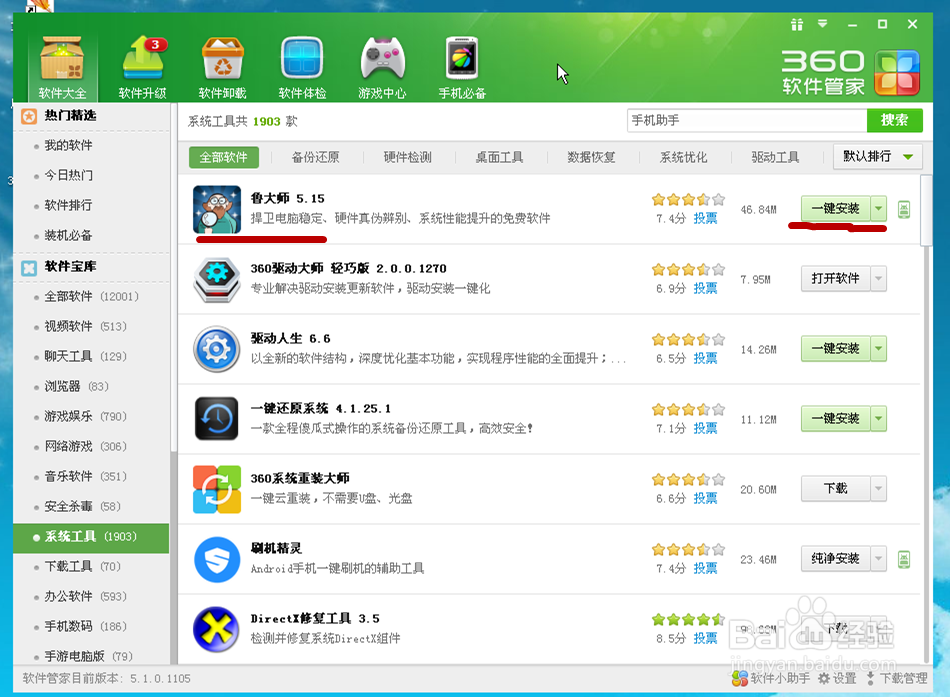Click the green 搜索 search button
Image resolution: width=950 pixels, height=697 pixels.
click(x=895, y=120)
